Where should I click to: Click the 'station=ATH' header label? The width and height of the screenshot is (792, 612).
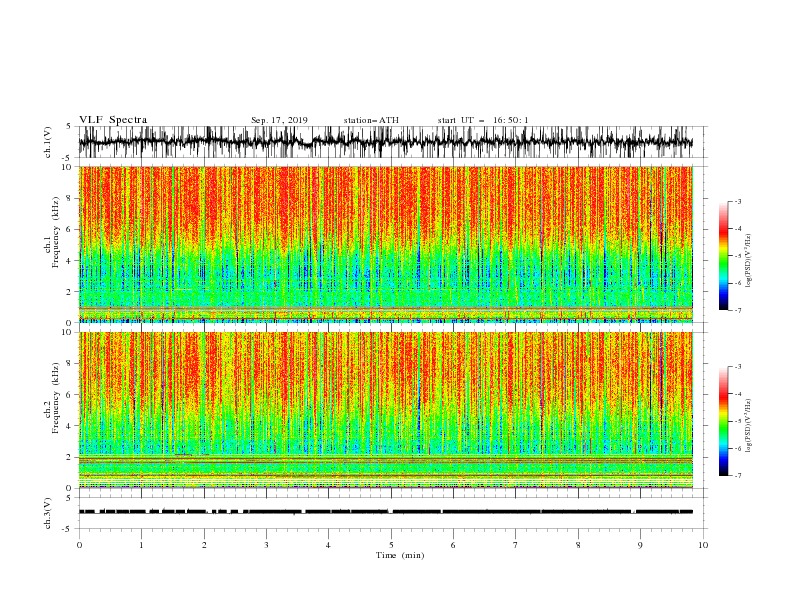[x=371, y=120]
